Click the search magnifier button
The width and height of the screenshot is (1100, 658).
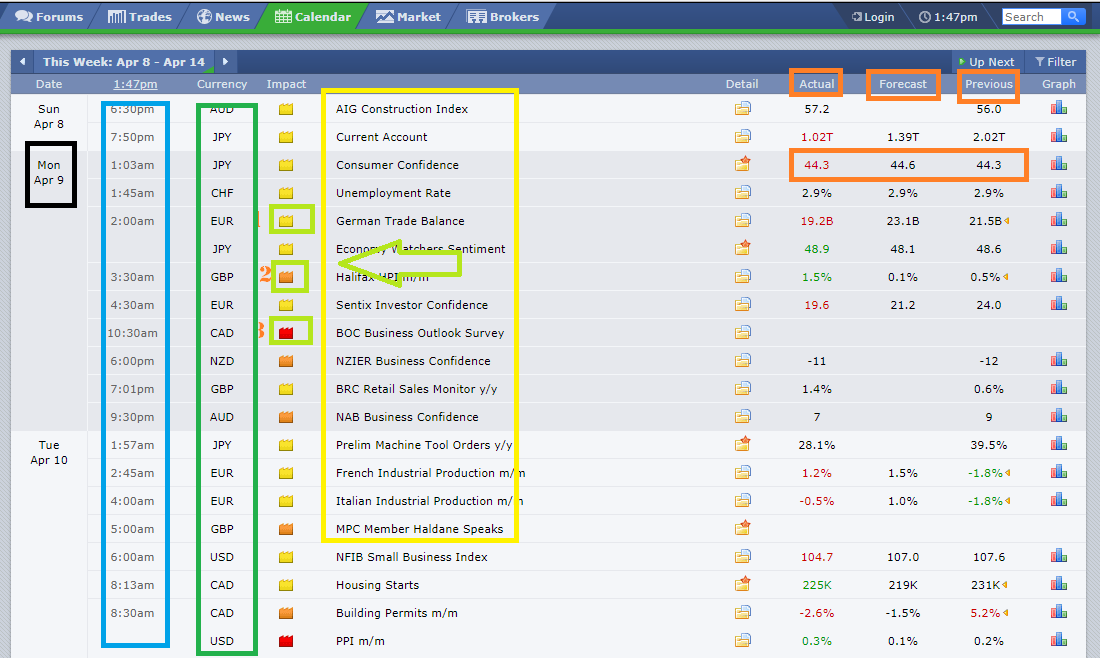(x=1073, y=17)
